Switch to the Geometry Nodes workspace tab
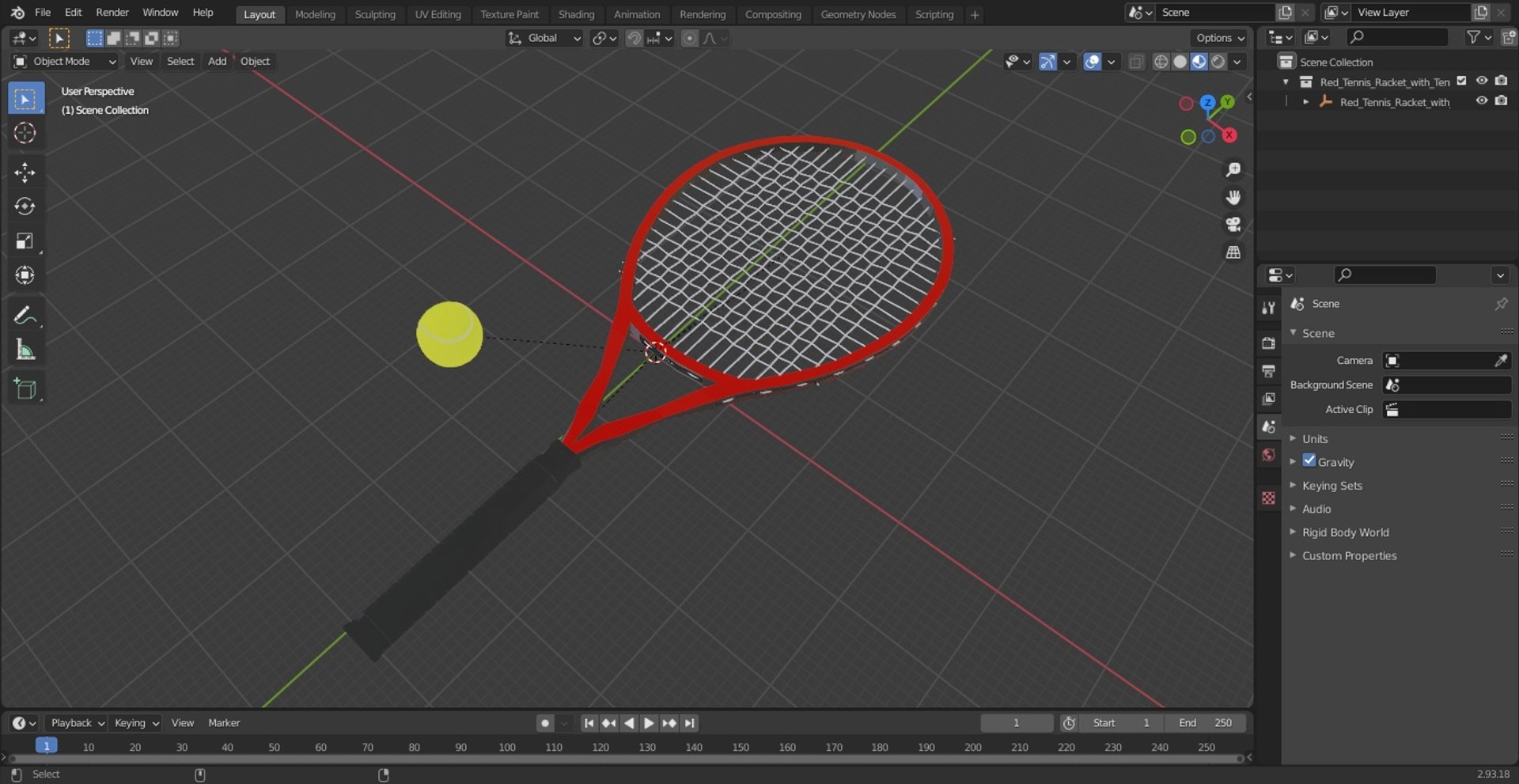This screenshot has width=1519, height=784. [x=858, y=14]
